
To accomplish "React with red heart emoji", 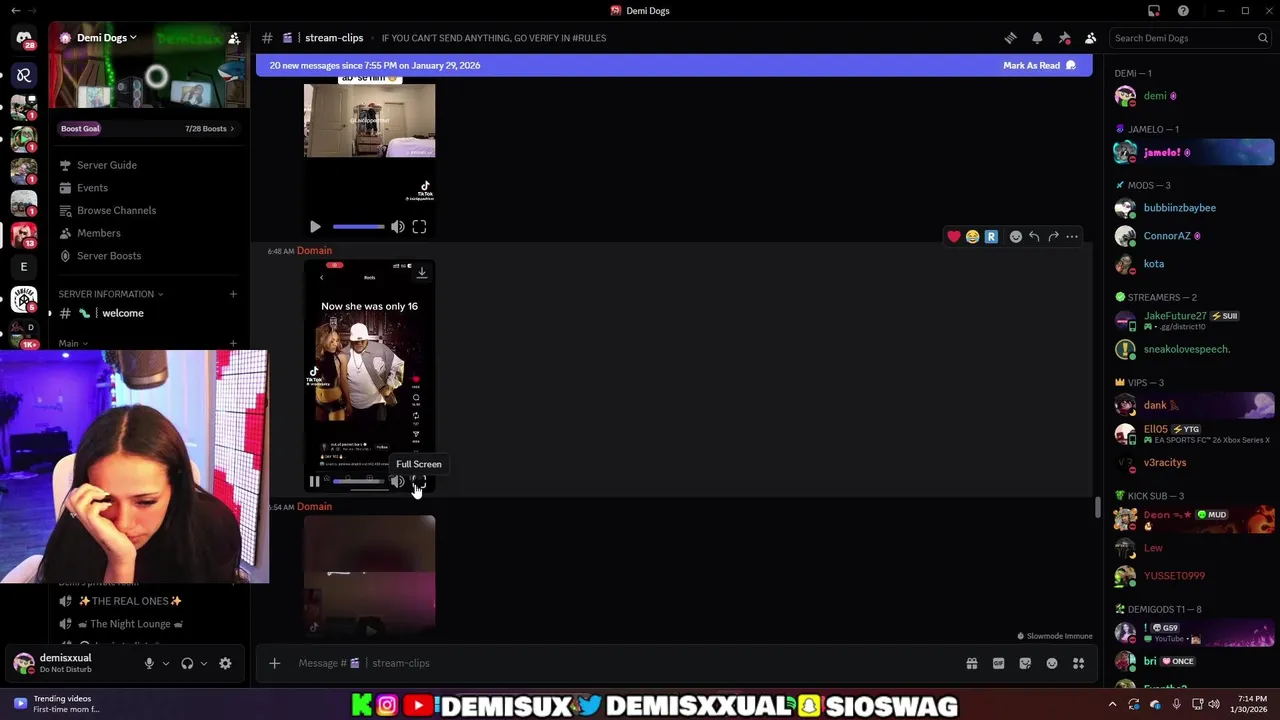I will pos(954,237).
